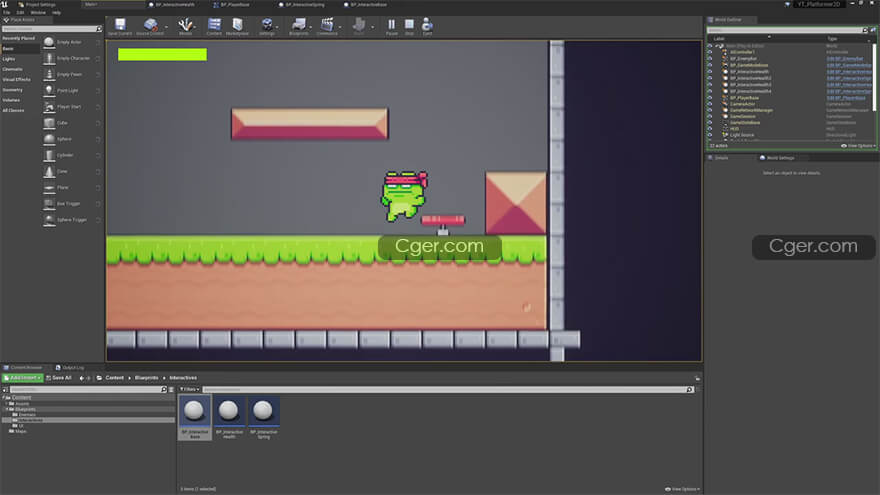Viewport: 880px width, 495px height.
Task: Select the Lights category in Place Actors
Action: click(x=9, y=58)
